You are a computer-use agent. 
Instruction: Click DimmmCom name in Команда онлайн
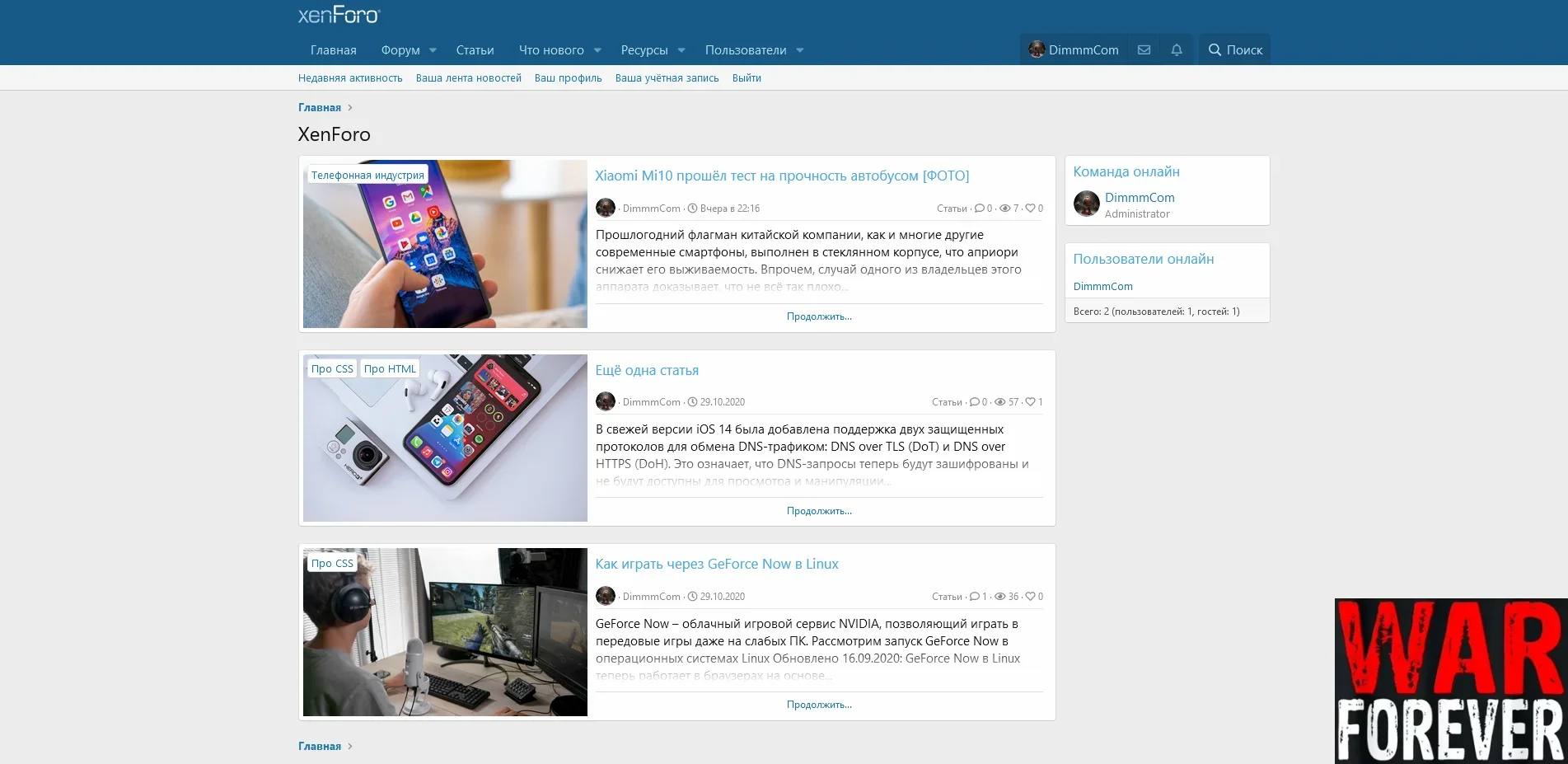(1140, 198)
